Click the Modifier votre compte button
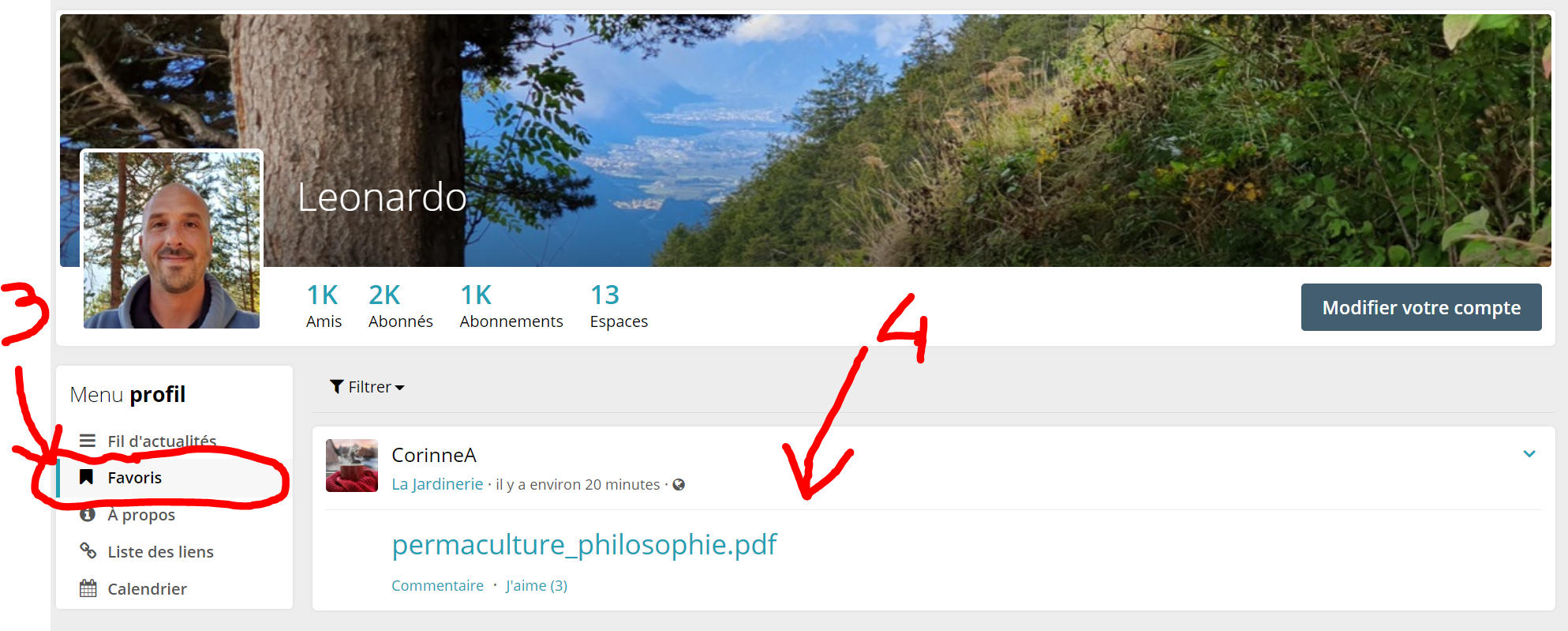This screenshot has width=1568, height=631. tap(1420, 307)
